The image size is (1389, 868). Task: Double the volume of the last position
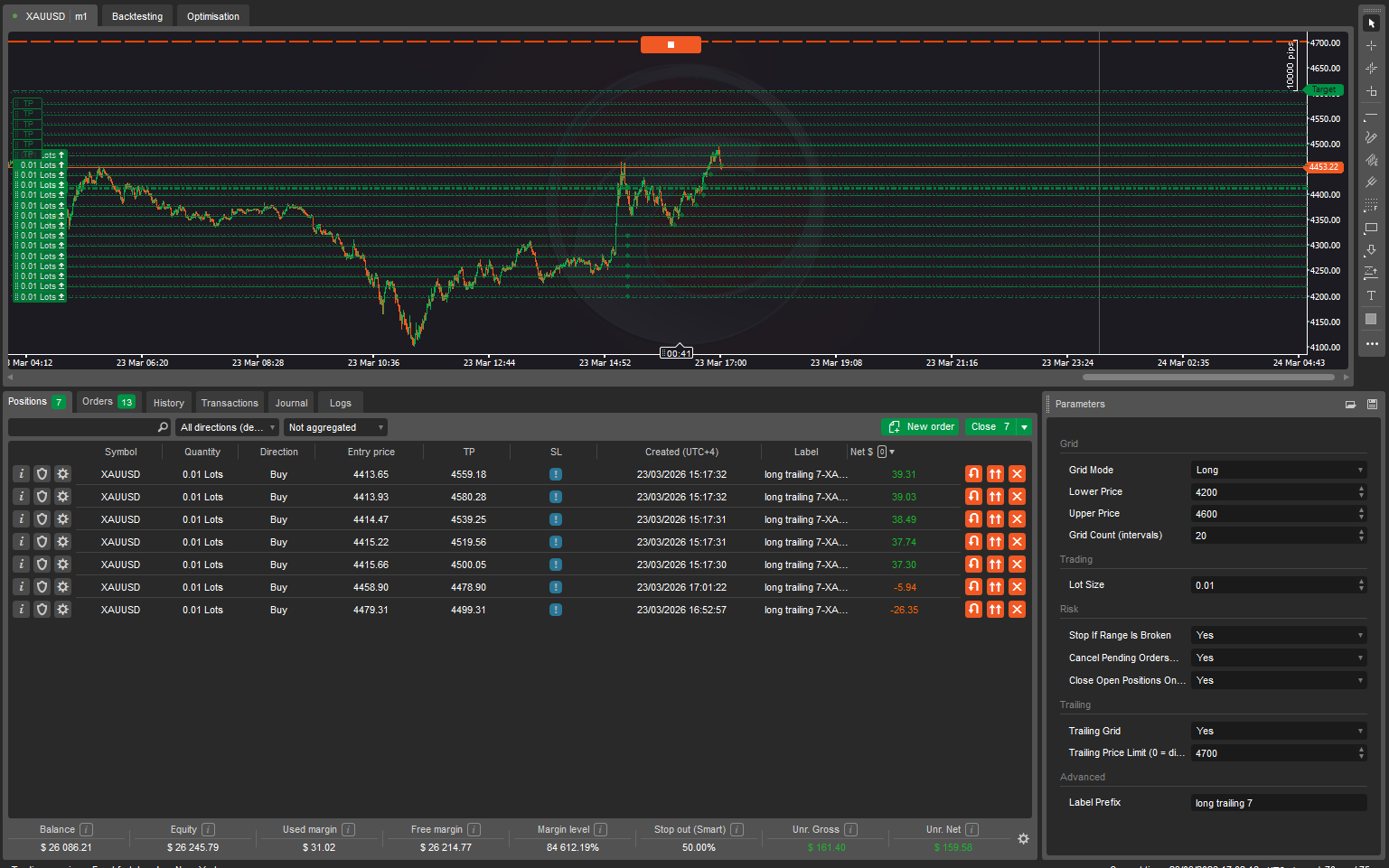[995, 609]
